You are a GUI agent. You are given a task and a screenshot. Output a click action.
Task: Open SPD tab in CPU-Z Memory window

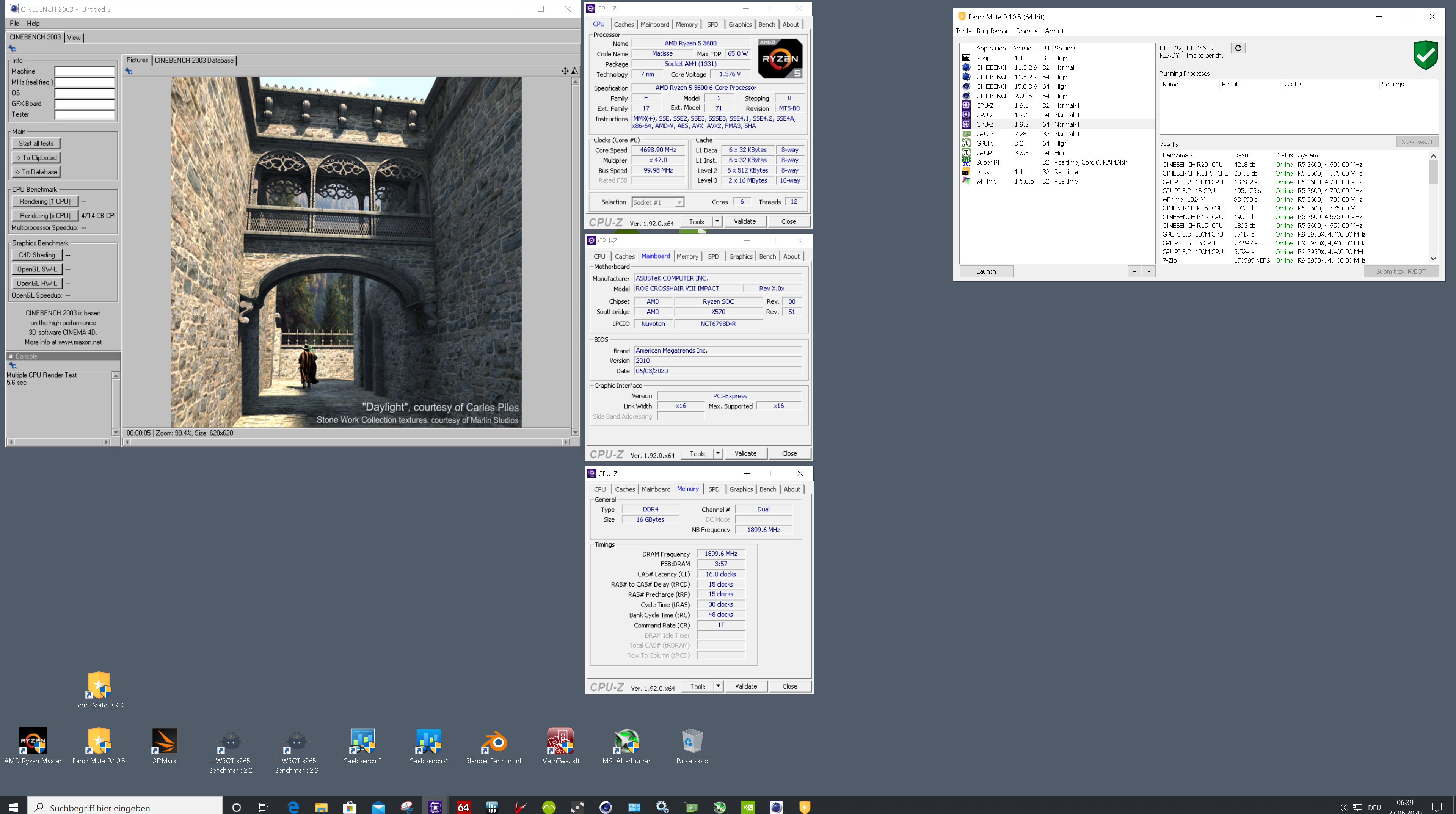pyautogui.click(x=714, y=489)
